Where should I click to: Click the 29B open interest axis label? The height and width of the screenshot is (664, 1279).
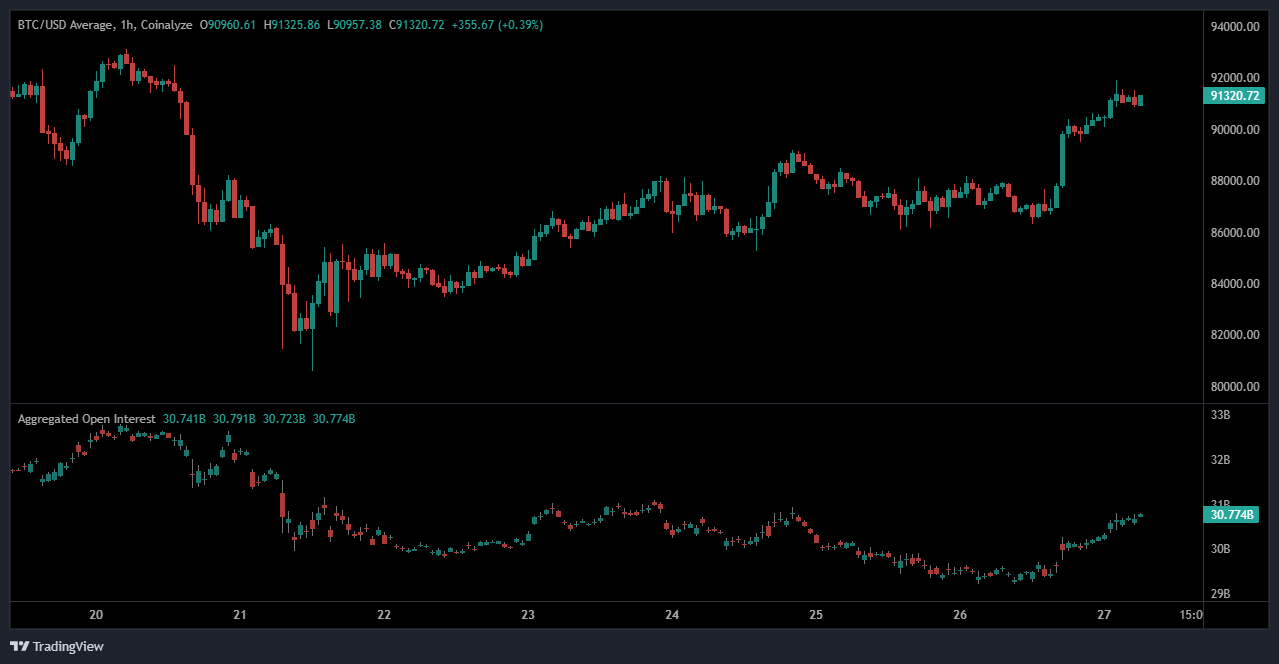tap(1220, 594)
